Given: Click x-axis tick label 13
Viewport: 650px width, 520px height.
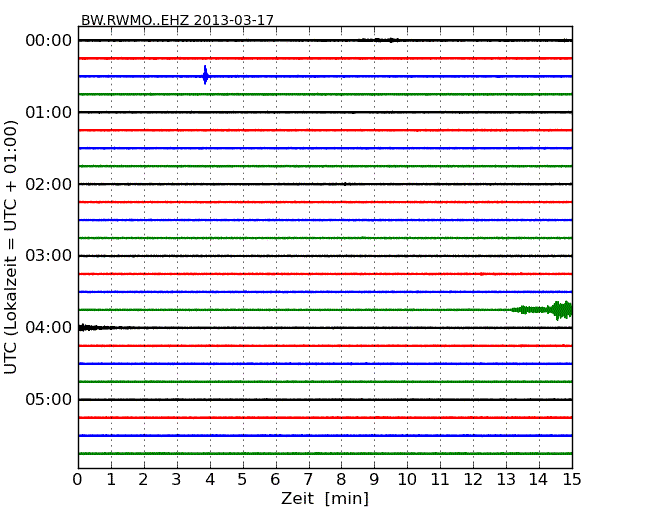Looking at the screenshot, I should pyautogui.click(x=506, y=480).
